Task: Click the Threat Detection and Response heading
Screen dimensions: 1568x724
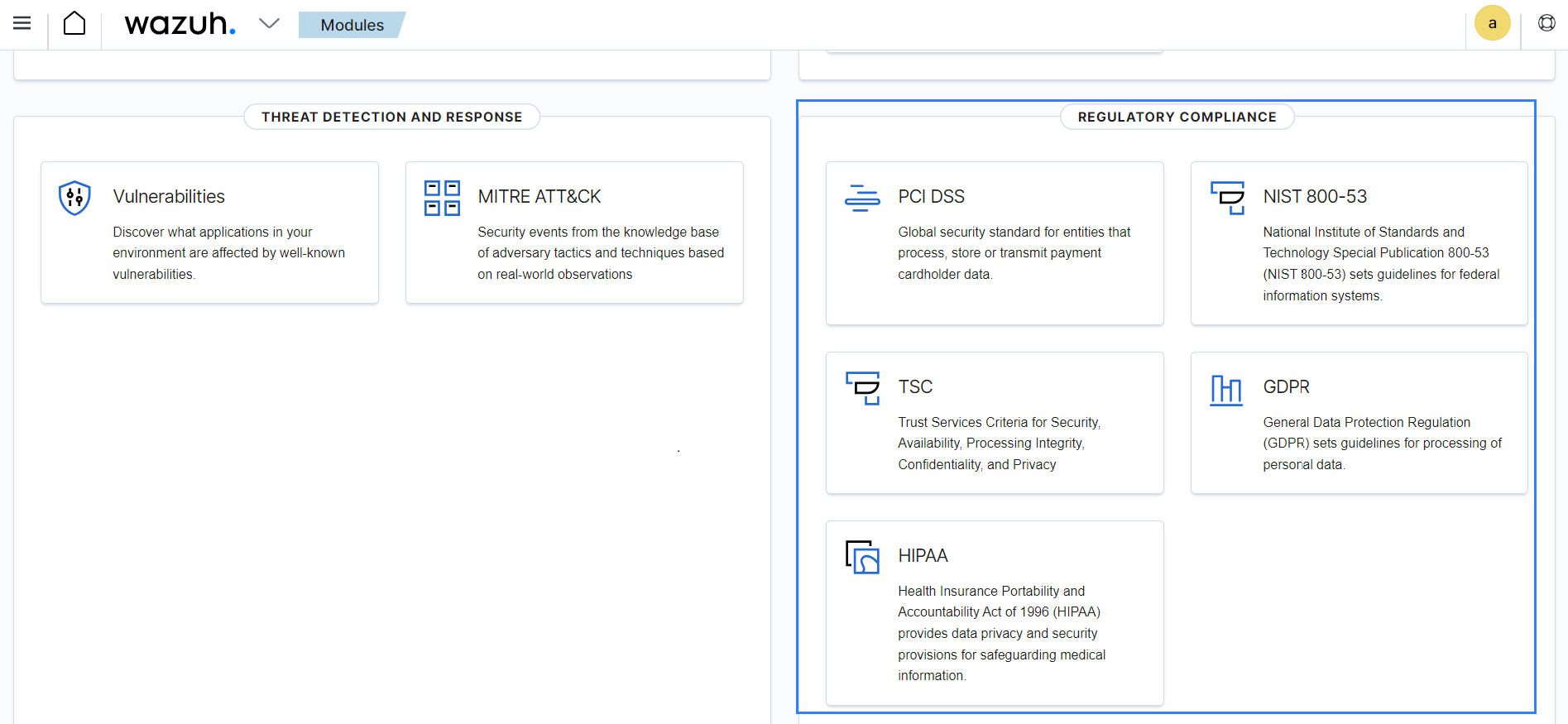Action: coord(392,117)
